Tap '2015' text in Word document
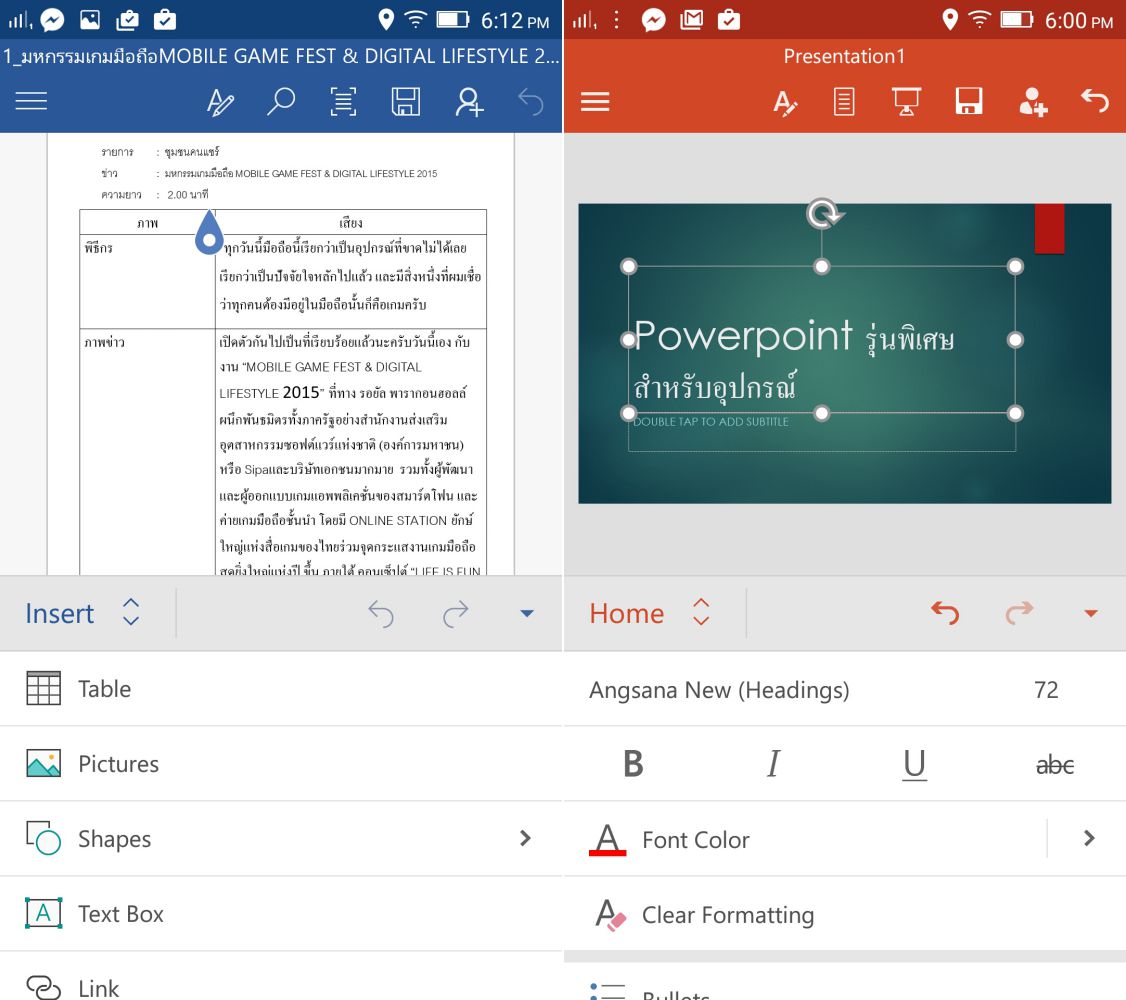The width and height of the screenshot is (1126, 1000). (301, 393)
